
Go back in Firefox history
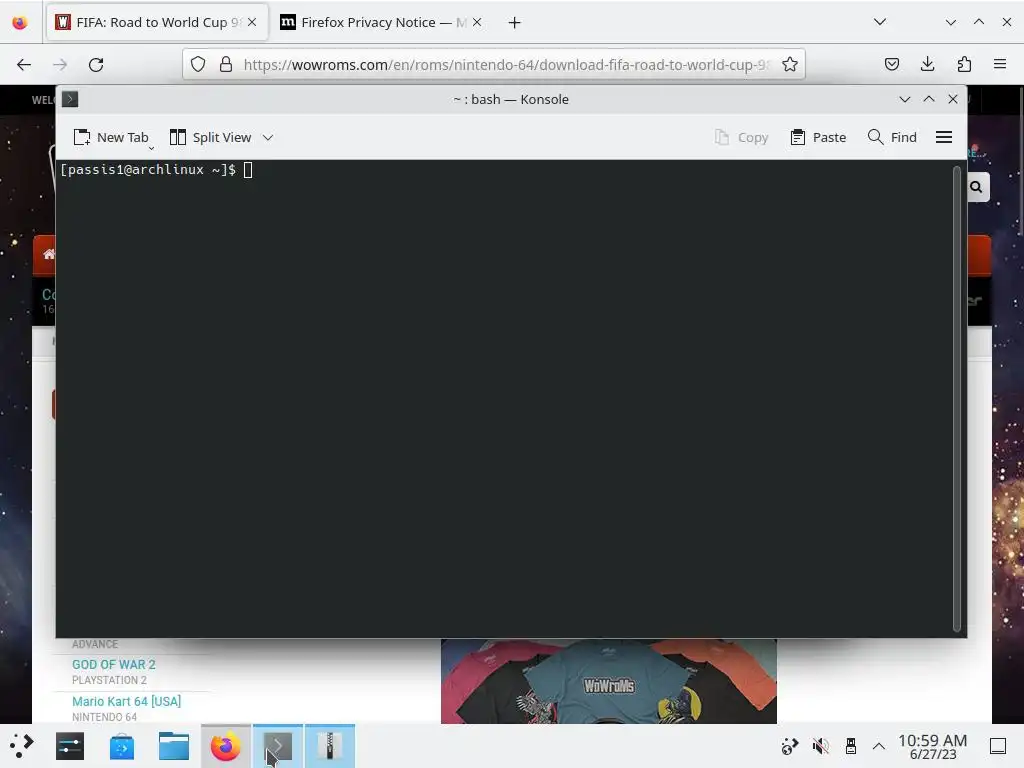tap(24, 65)
